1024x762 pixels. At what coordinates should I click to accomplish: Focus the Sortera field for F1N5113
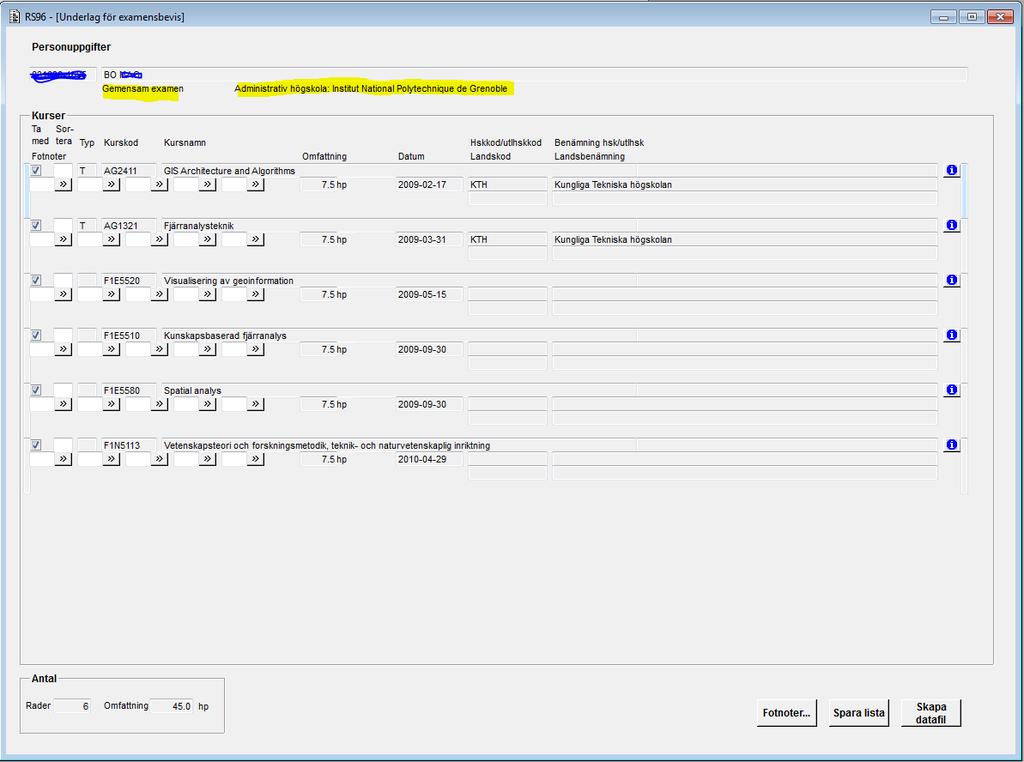[x=63, y=445]
